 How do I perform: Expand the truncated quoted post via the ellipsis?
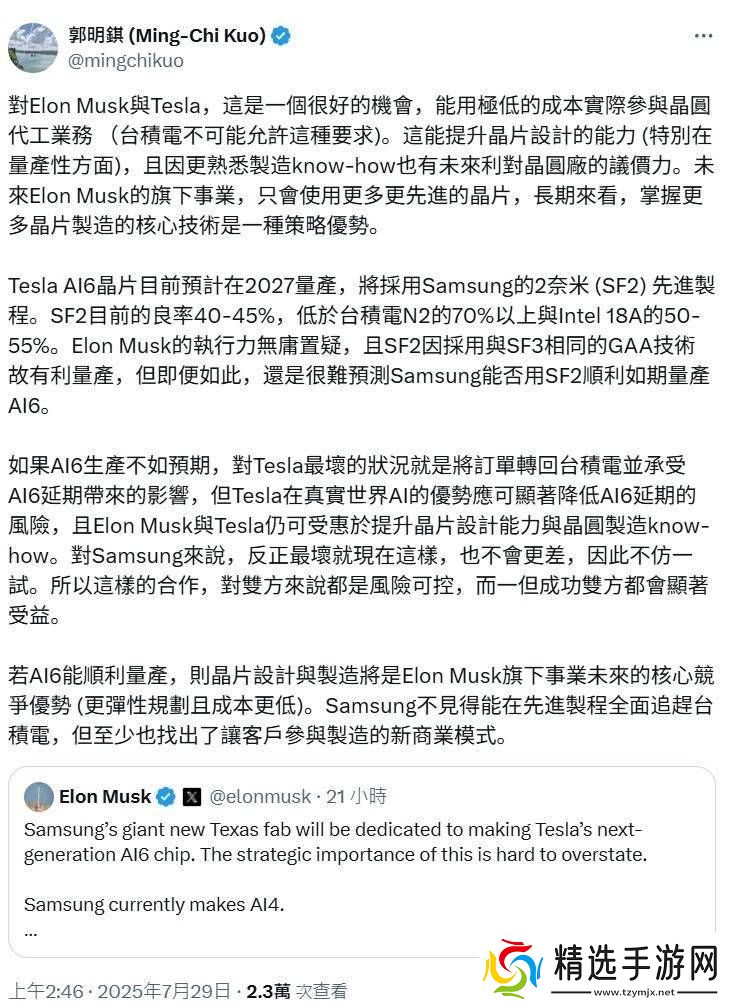[x=31, y=929]
